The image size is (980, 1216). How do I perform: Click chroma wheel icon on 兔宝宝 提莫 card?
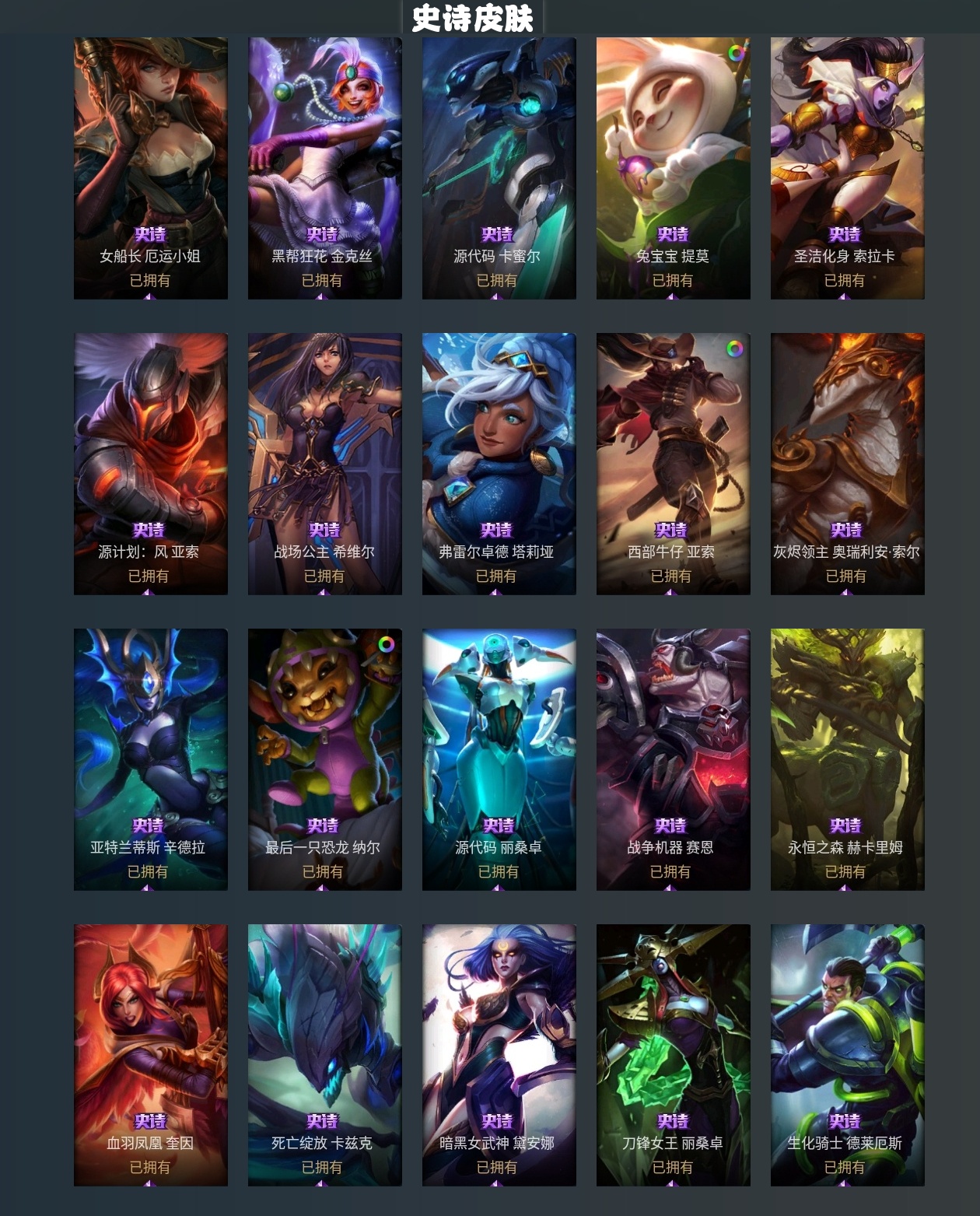click(735, 53)
